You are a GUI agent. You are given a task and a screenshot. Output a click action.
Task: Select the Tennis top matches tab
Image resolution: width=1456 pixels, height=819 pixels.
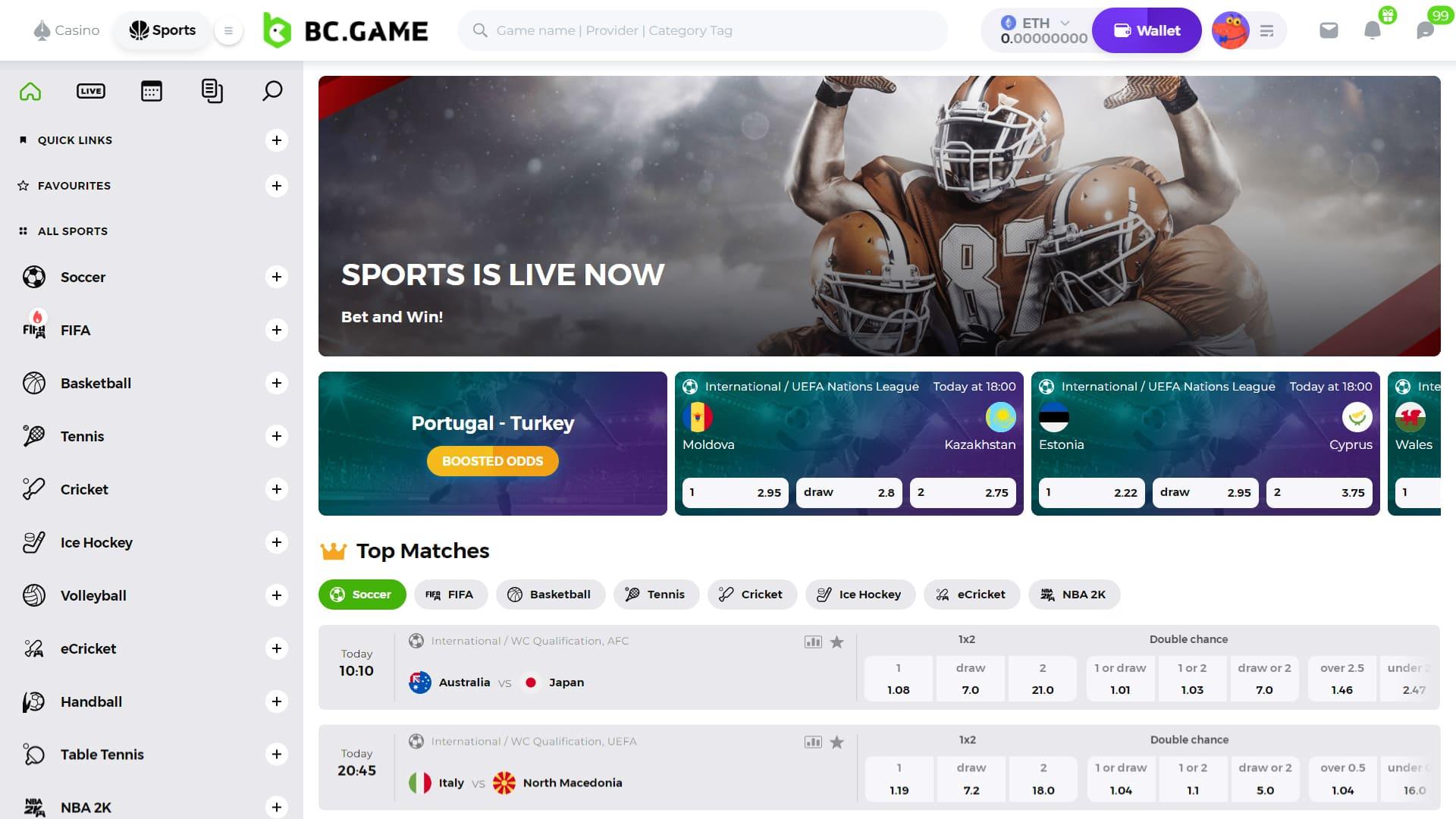coord(656,595)
